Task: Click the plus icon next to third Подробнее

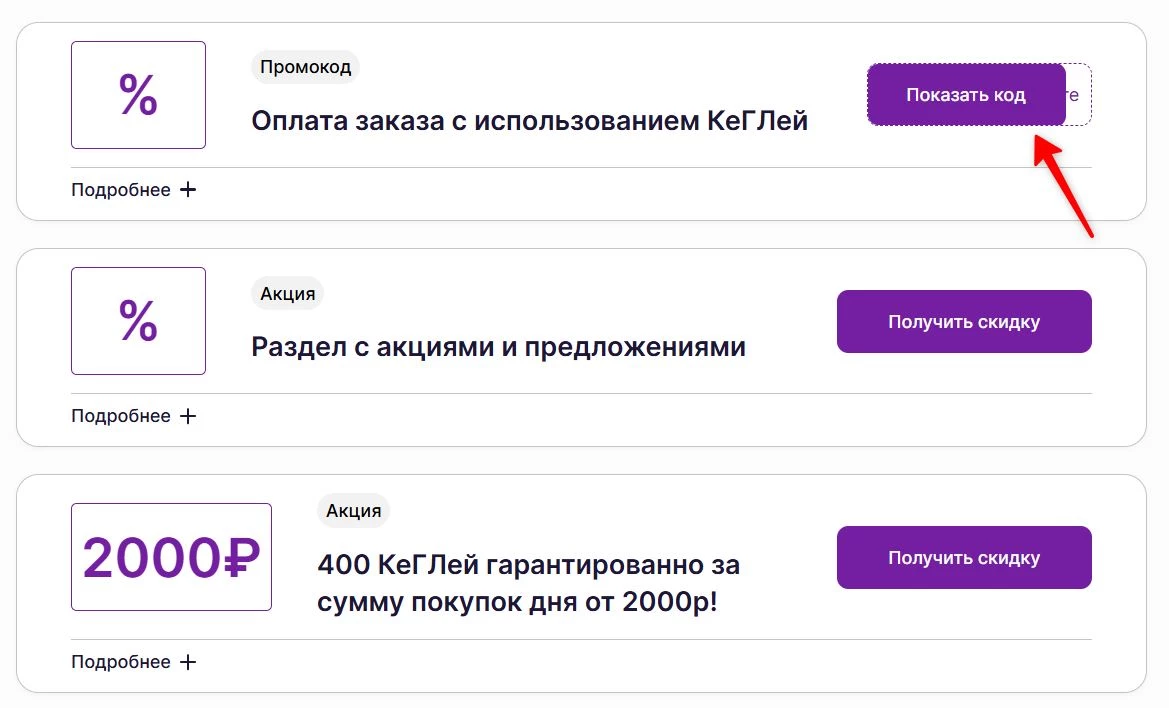Action: coord(189,661)
